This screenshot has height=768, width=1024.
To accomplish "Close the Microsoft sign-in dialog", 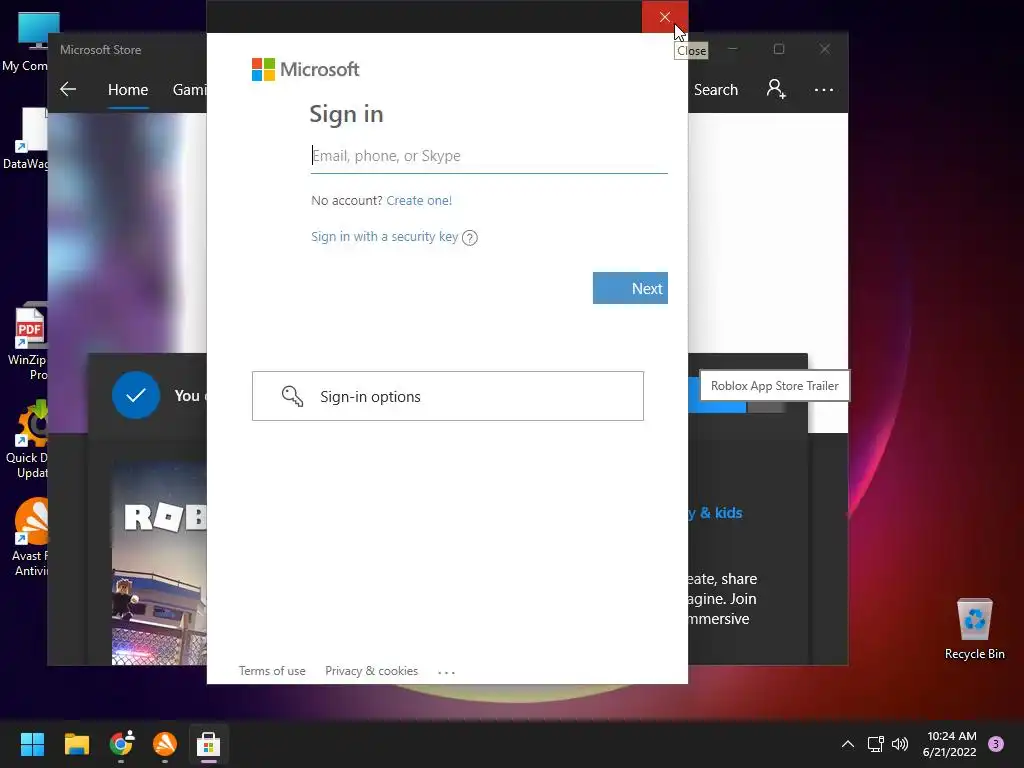I will coord(664,17).
